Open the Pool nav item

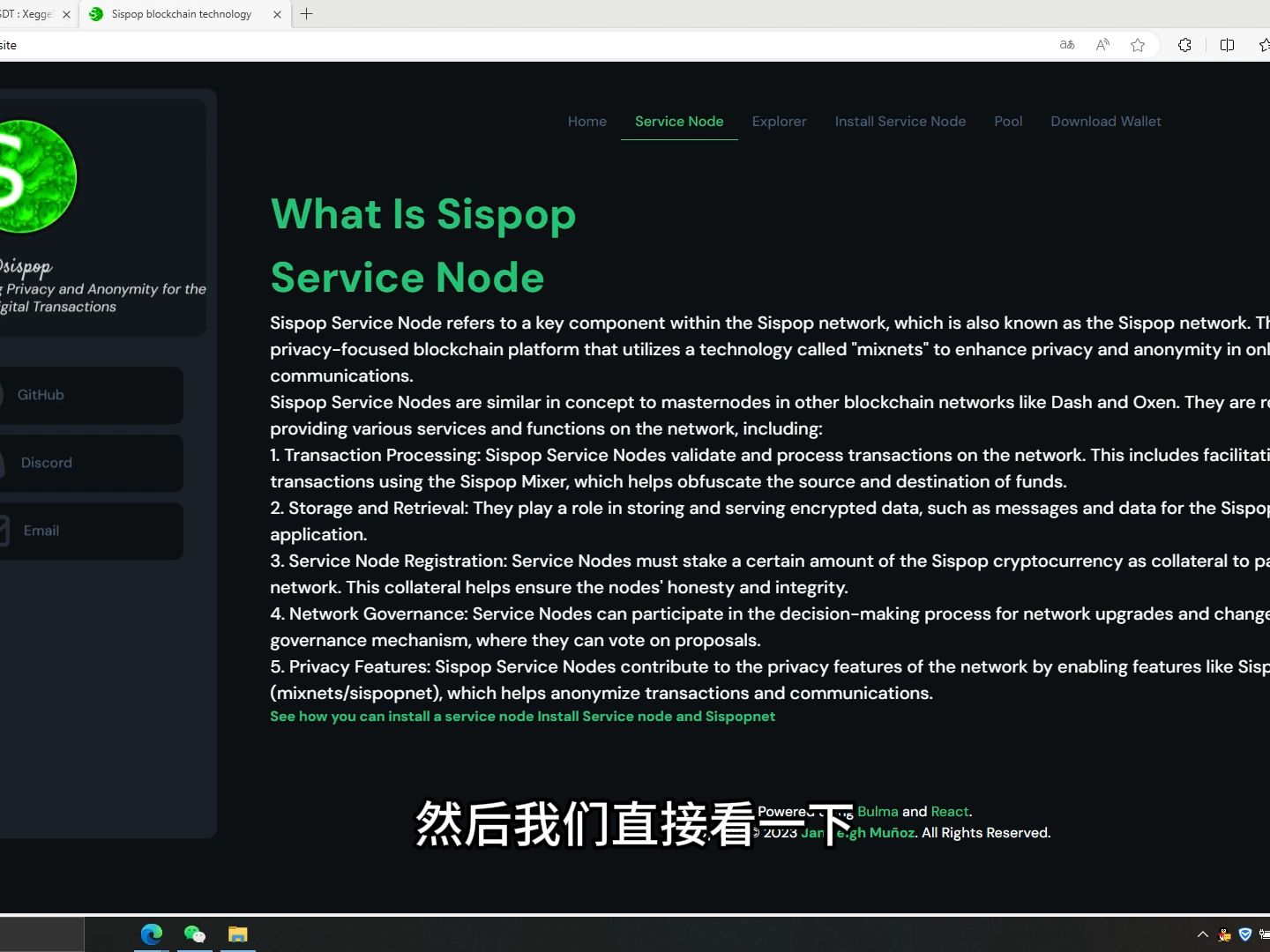coord(1008,122)
